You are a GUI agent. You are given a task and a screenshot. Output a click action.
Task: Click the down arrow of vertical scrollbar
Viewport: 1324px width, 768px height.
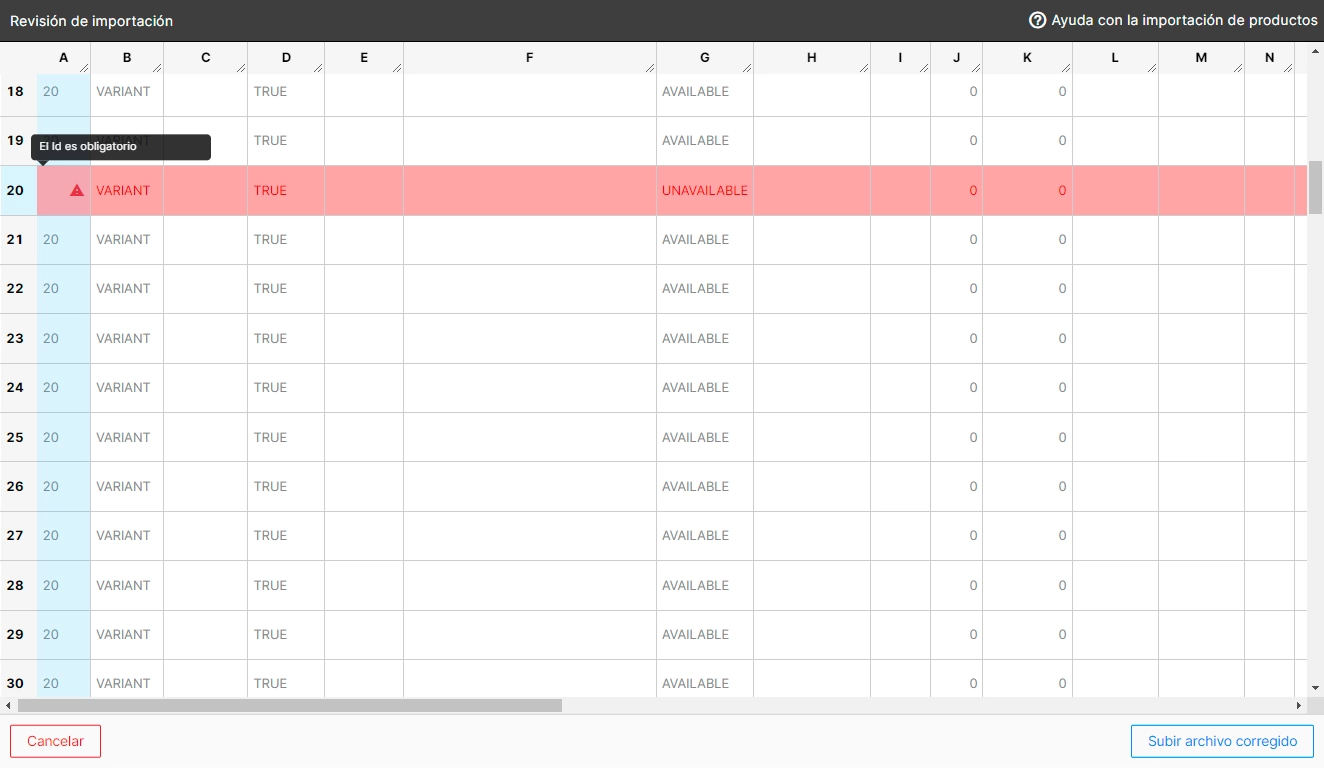point(1315,688)
